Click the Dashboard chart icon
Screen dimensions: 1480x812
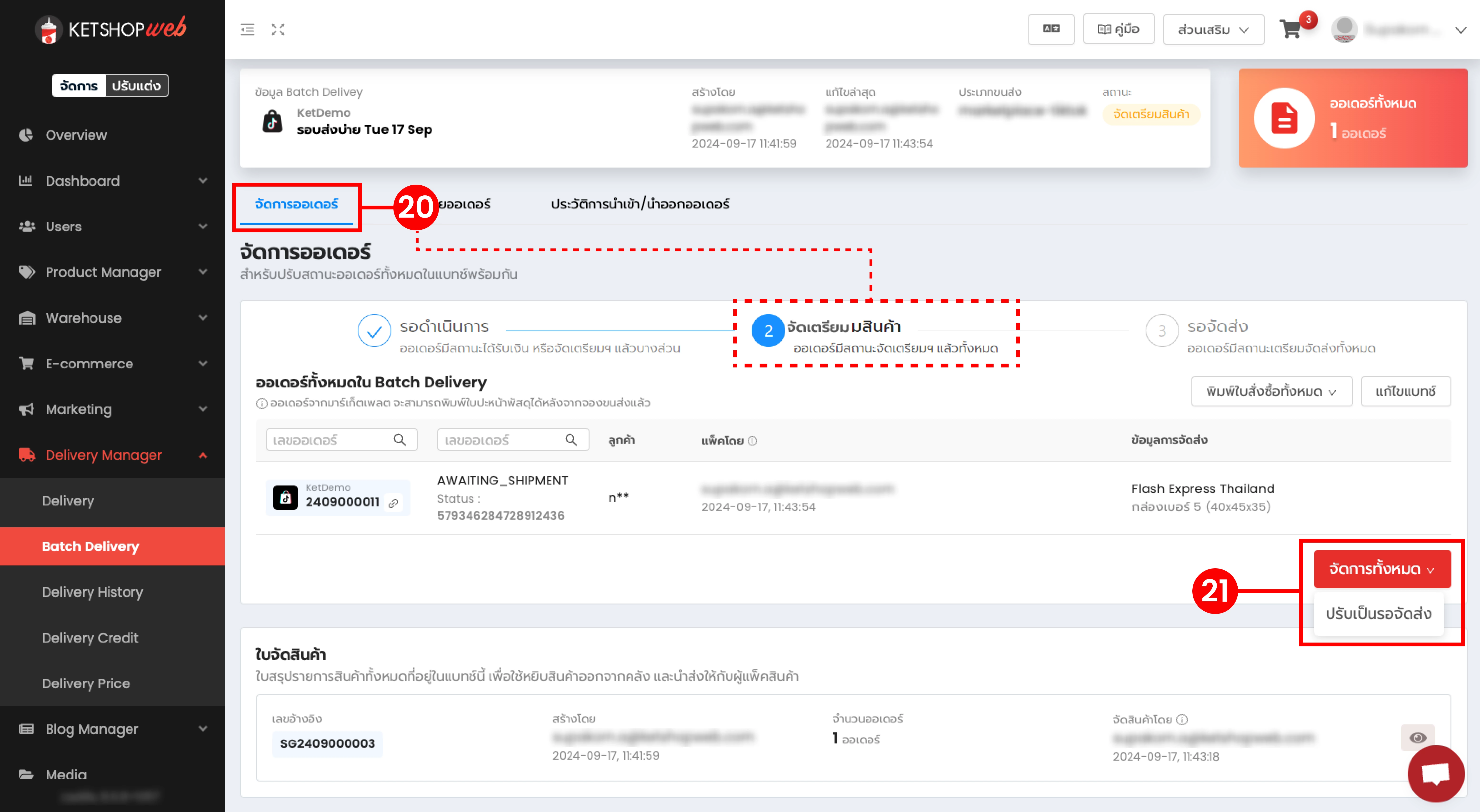coord(26,180)
